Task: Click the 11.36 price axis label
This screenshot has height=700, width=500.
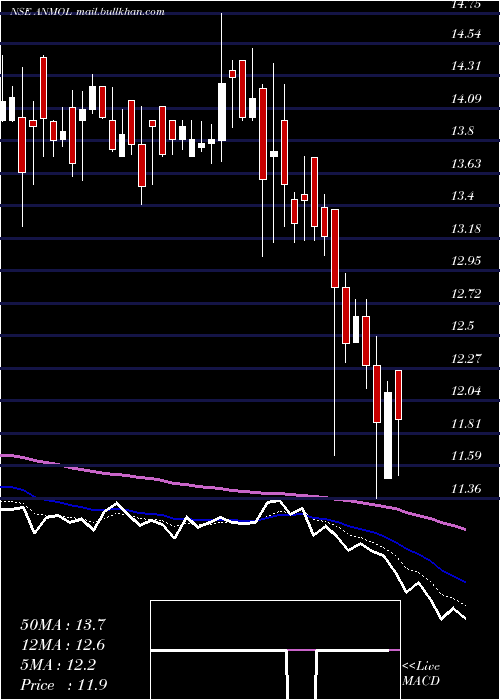Action: [x=466, y=489]
